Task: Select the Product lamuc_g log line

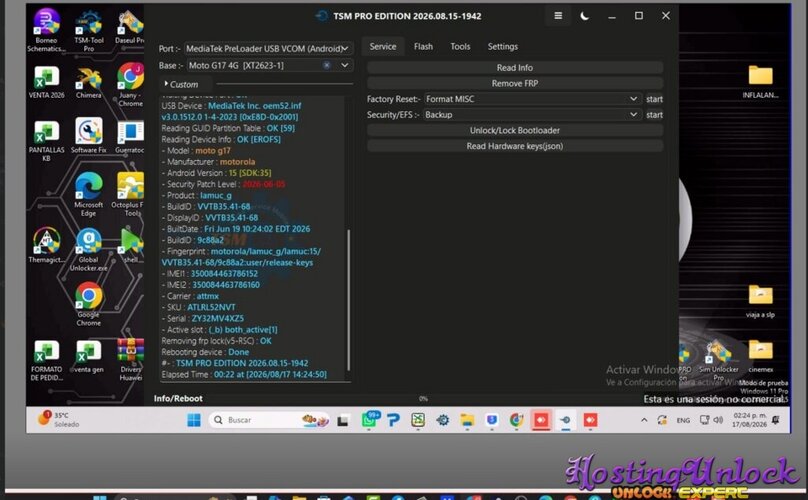Action: point(196,195)
